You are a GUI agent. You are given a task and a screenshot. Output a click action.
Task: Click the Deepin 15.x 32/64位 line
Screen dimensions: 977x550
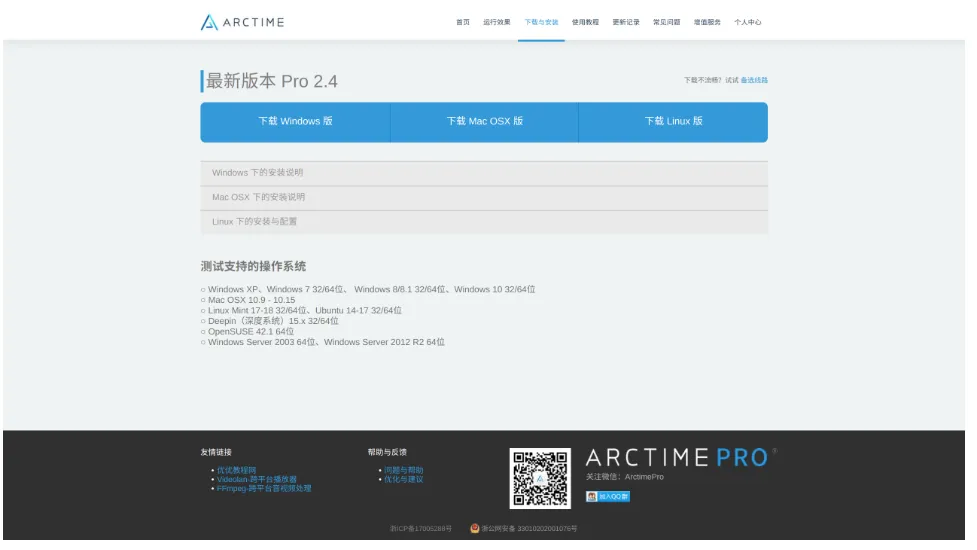pos(273,321)
